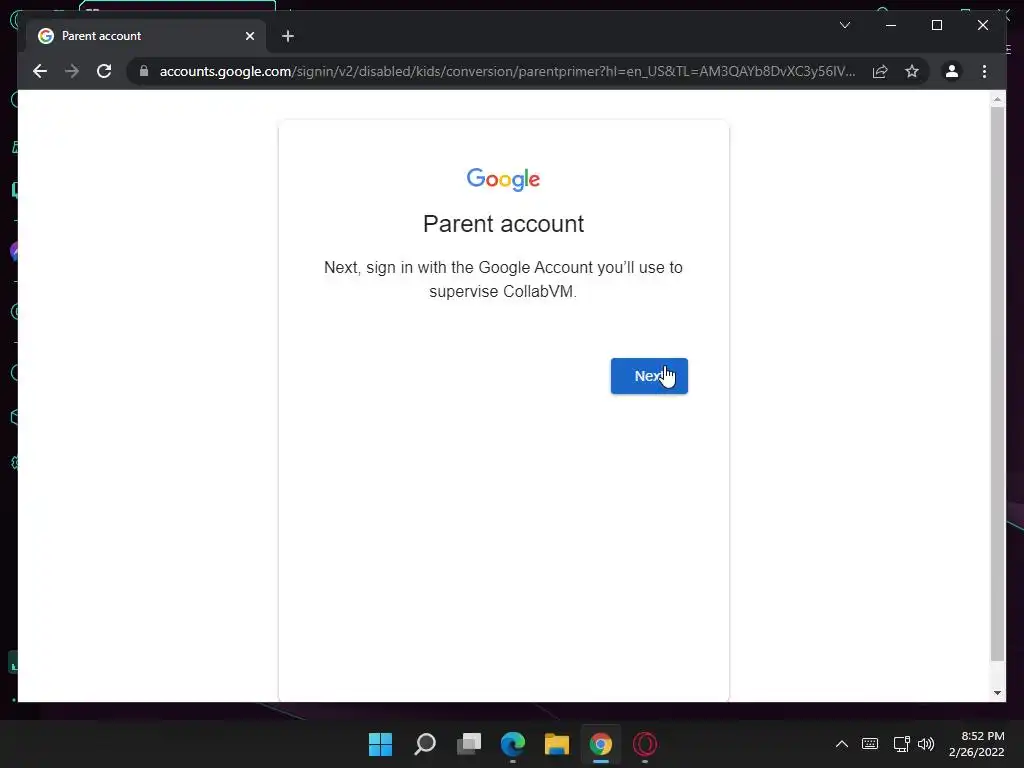Click the forward navigation arrow
This screenshot has width=1024, height=768.
point(72,71)
